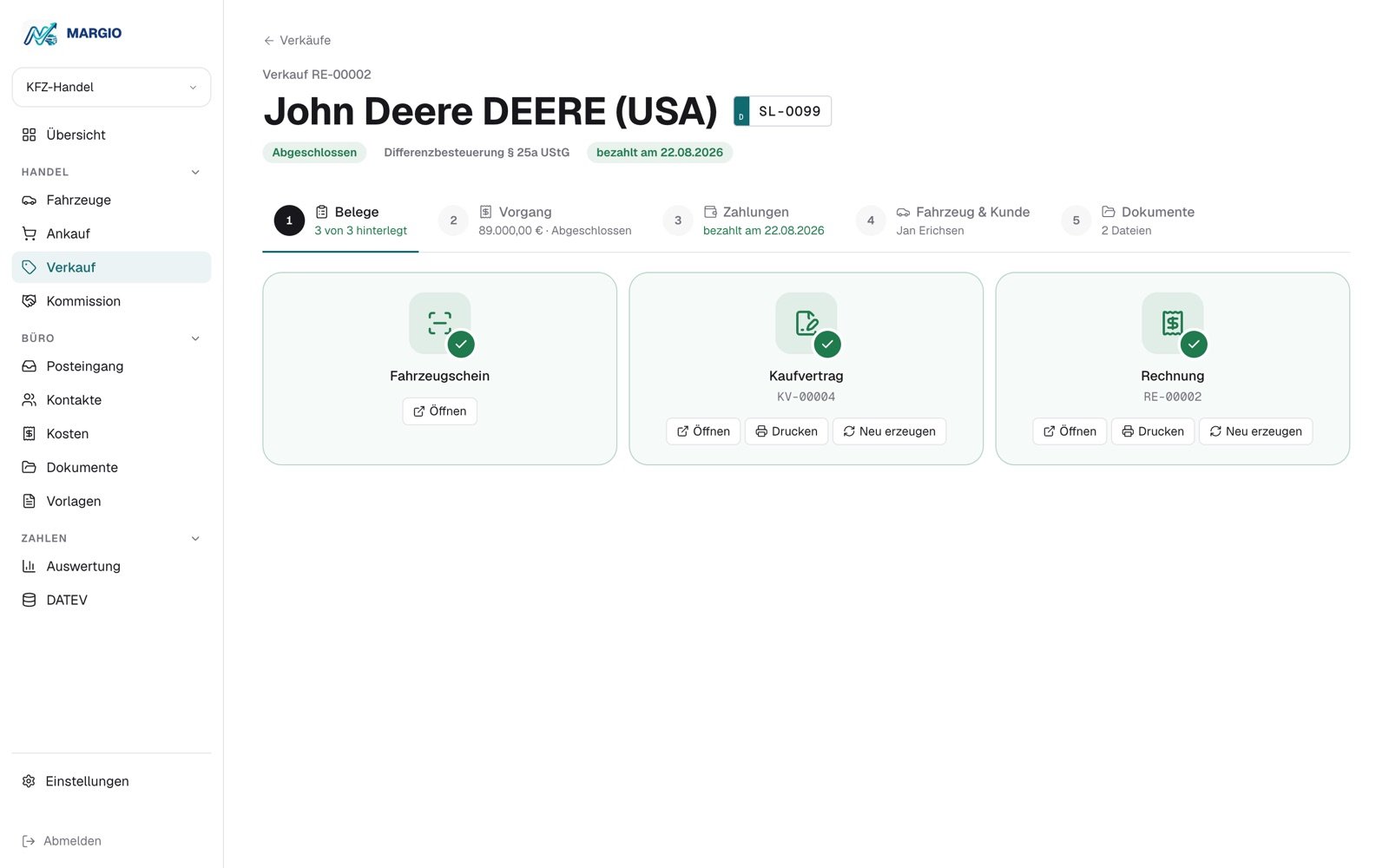
Task: Click the Abmelden logout icon
Action: click(x=29, y=841)
